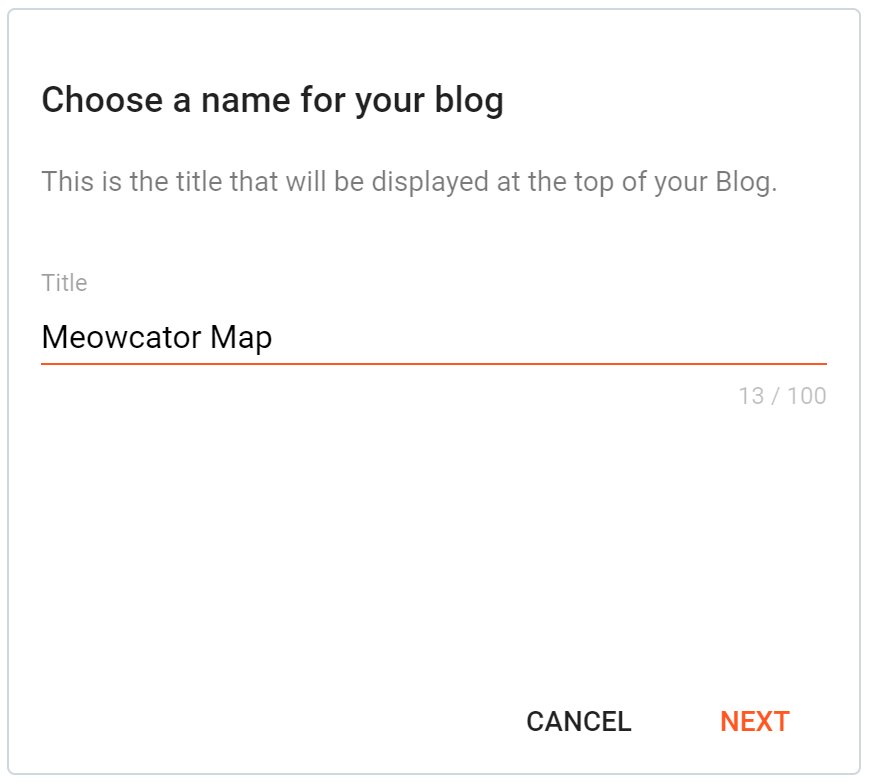The width and height of the screenshot is (869, 784).
Task: Click the Title field label
Action: pyautogui.click(x=64, y=283)
